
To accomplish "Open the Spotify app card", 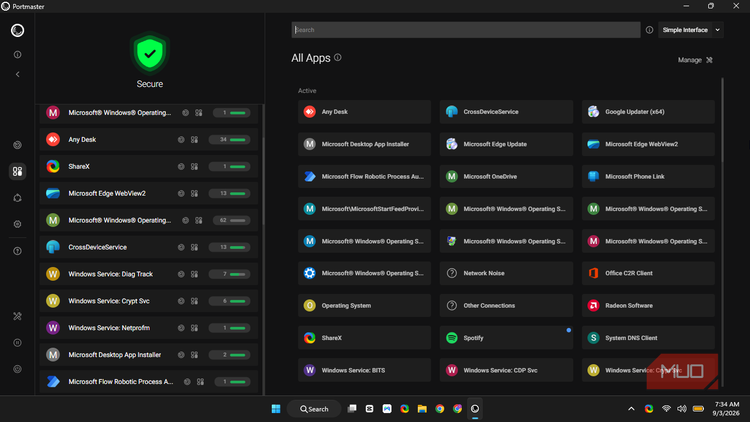I will point(506,338).
